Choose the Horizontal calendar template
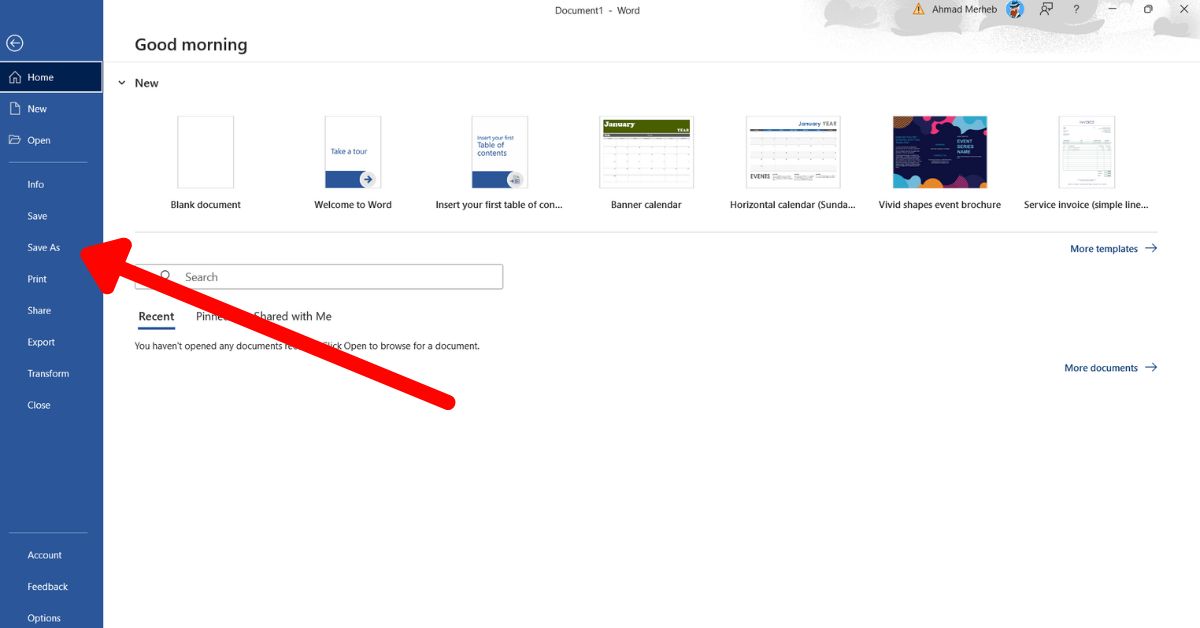Screen dimensions: 1200x628 point(793,163)
